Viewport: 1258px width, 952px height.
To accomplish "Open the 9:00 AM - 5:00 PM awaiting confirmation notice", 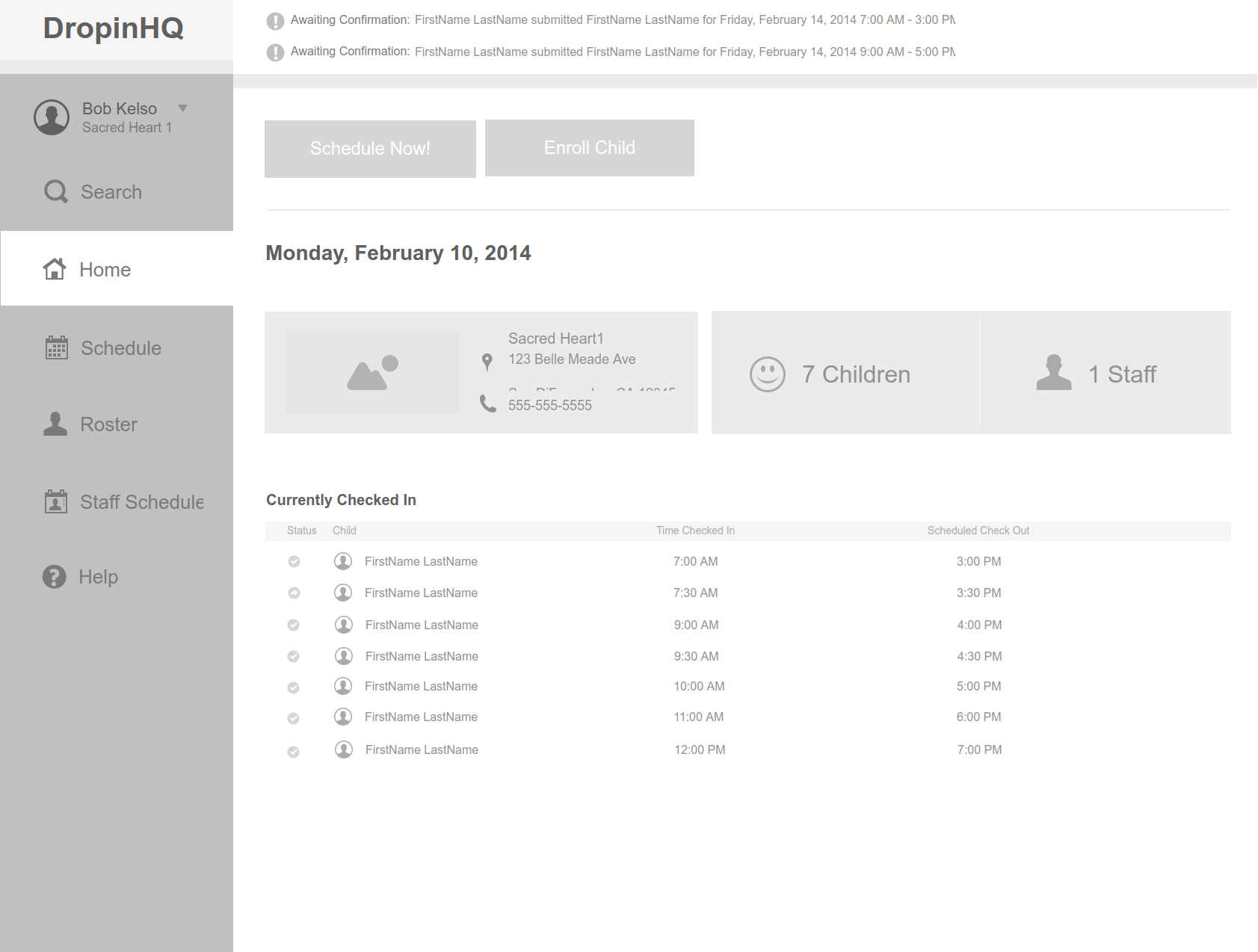I will point(623,52).
